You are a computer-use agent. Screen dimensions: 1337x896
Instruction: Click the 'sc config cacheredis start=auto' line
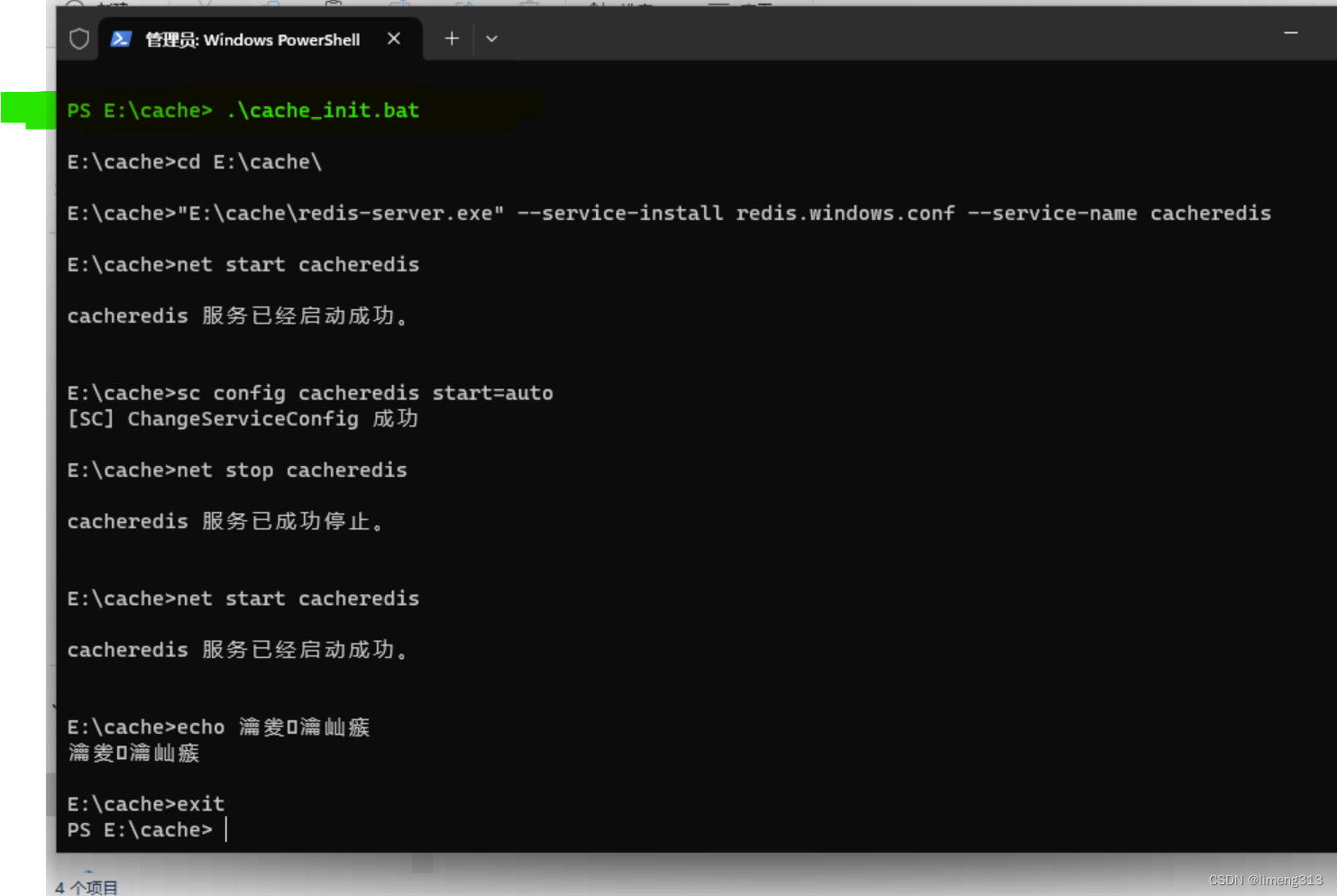310,394
